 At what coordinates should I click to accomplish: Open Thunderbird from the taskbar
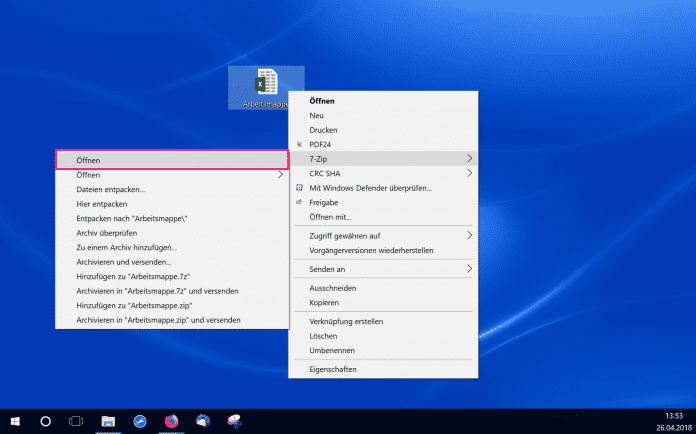pos(204,421)
